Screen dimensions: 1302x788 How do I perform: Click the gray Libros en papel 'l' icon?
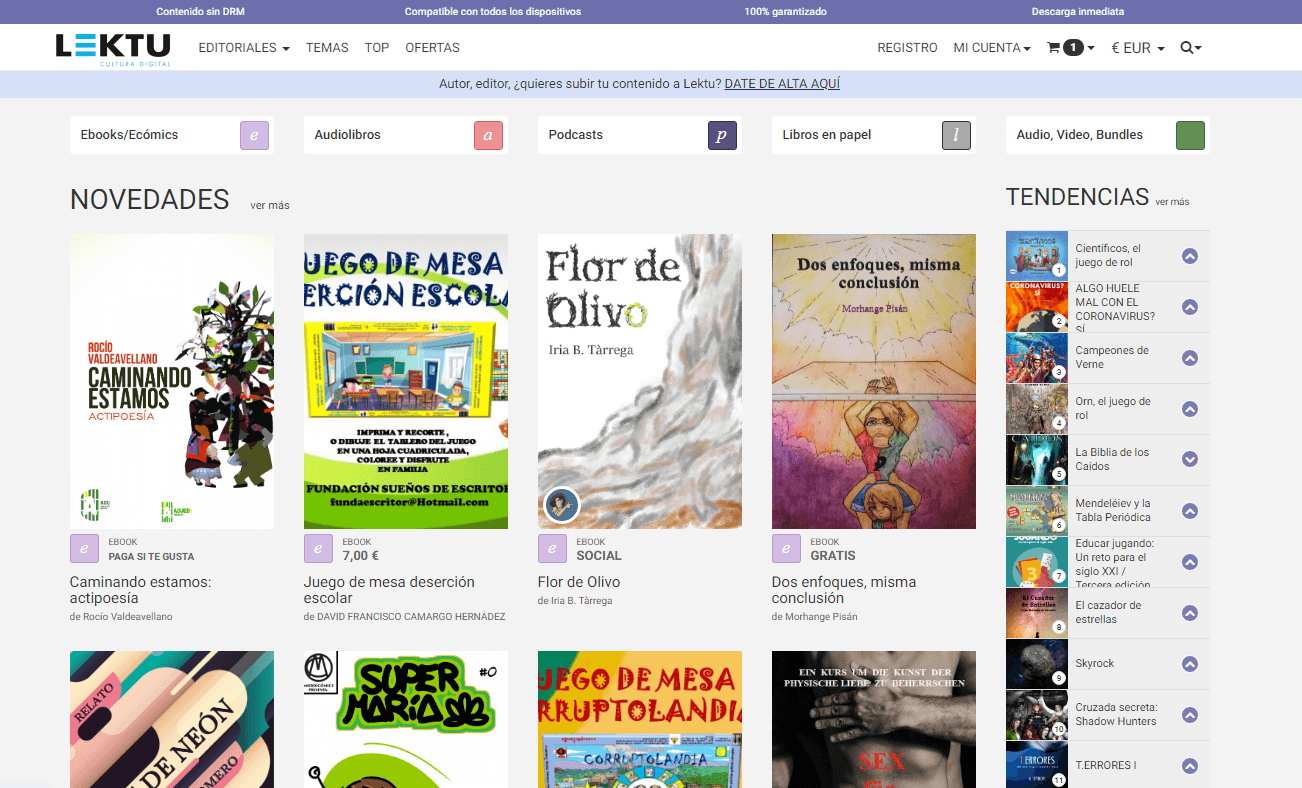pos(956,135)
